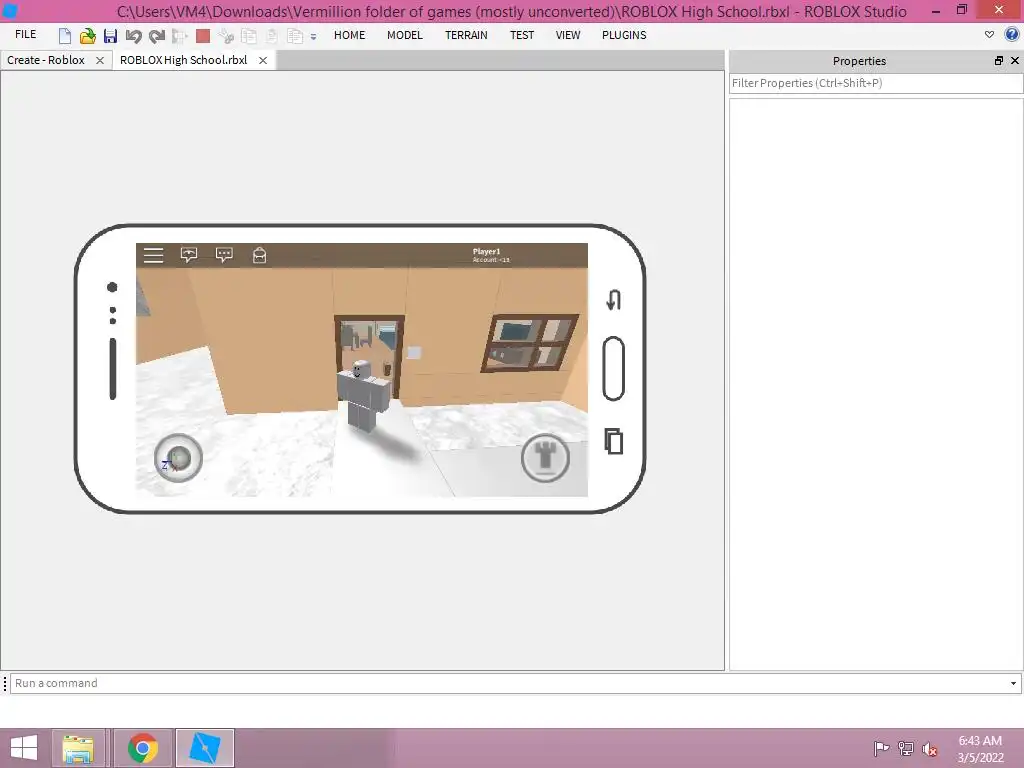Click the gray Player1 character in the viewport
Viewport: 1024px width, 768px height.
pos(362,396)
